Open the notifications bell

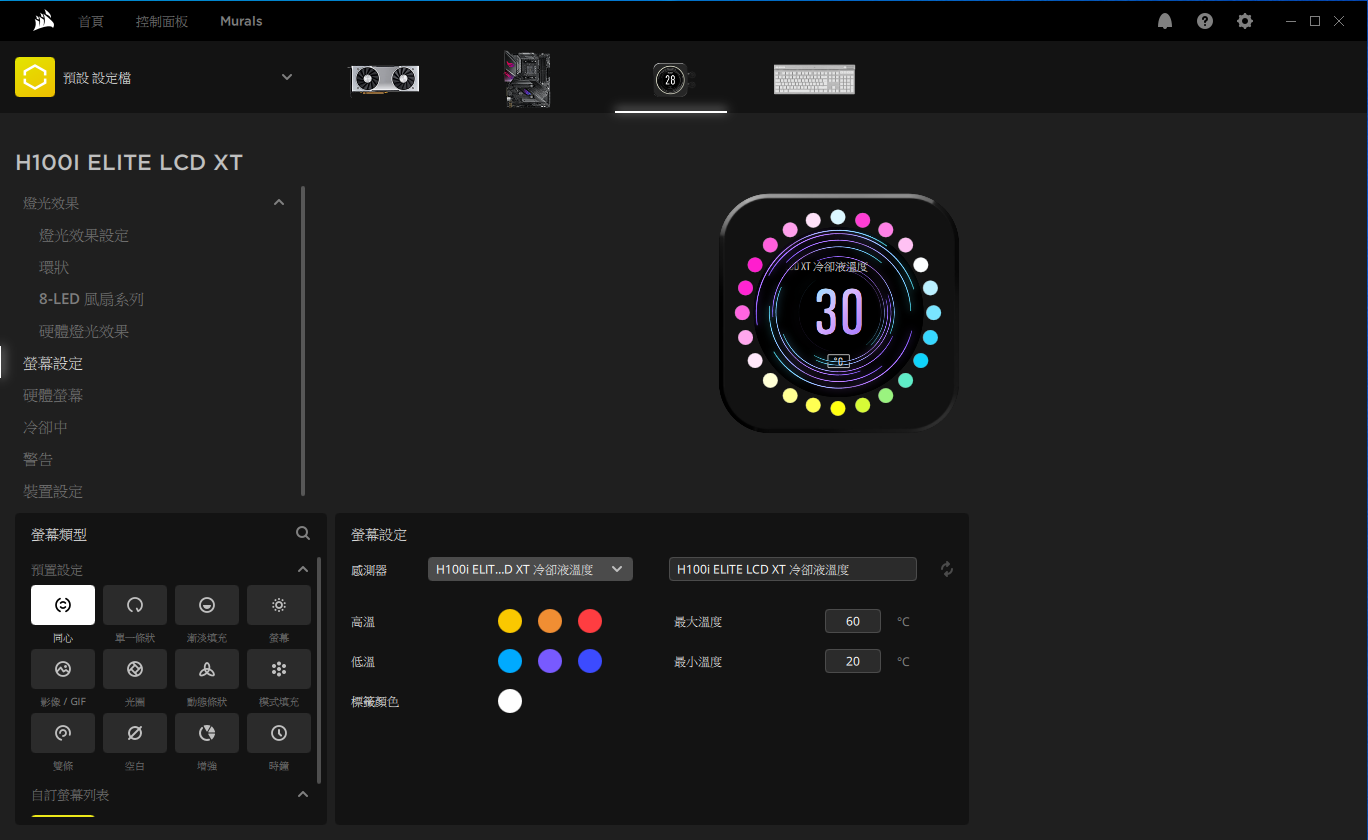point(1165,21)
